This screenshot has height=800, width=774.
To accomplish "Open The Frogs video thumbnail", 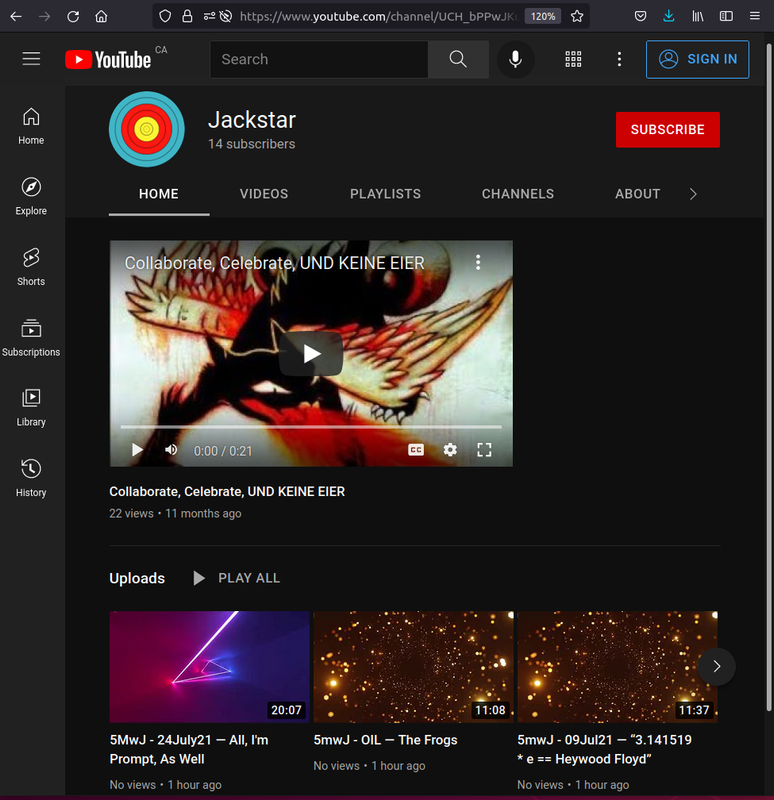I will 413,666.
